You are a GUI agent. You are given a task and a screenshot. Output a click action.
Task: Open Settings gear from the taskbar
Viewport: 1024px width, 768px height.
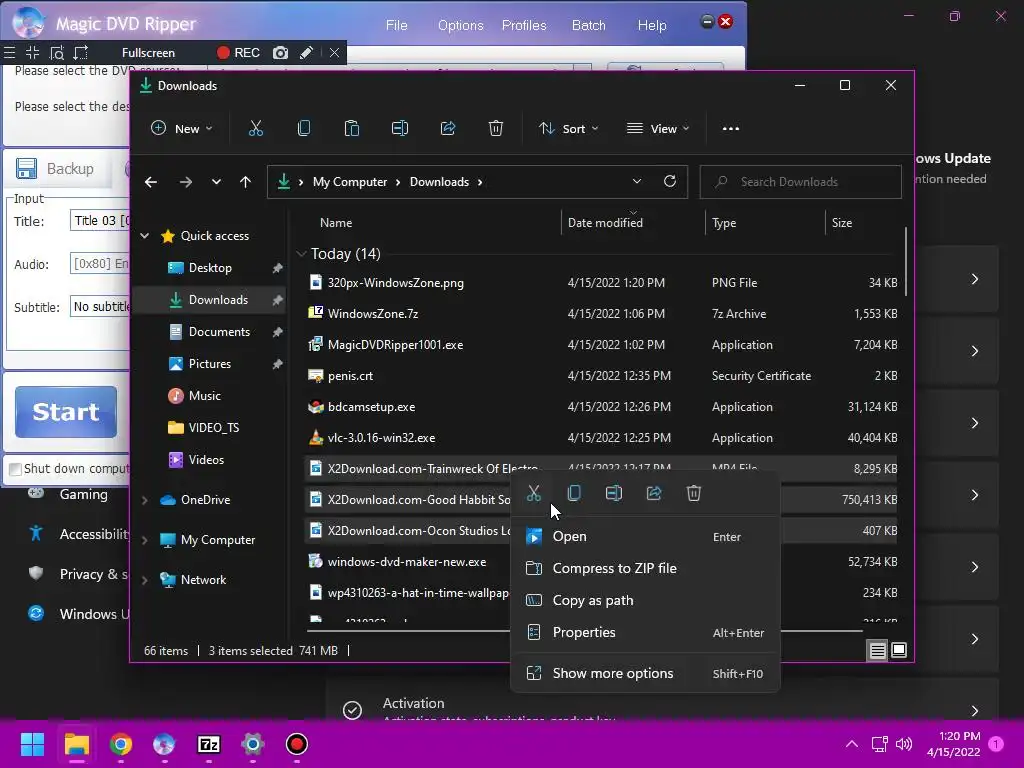pyautogui.click(x=253, y=744)
